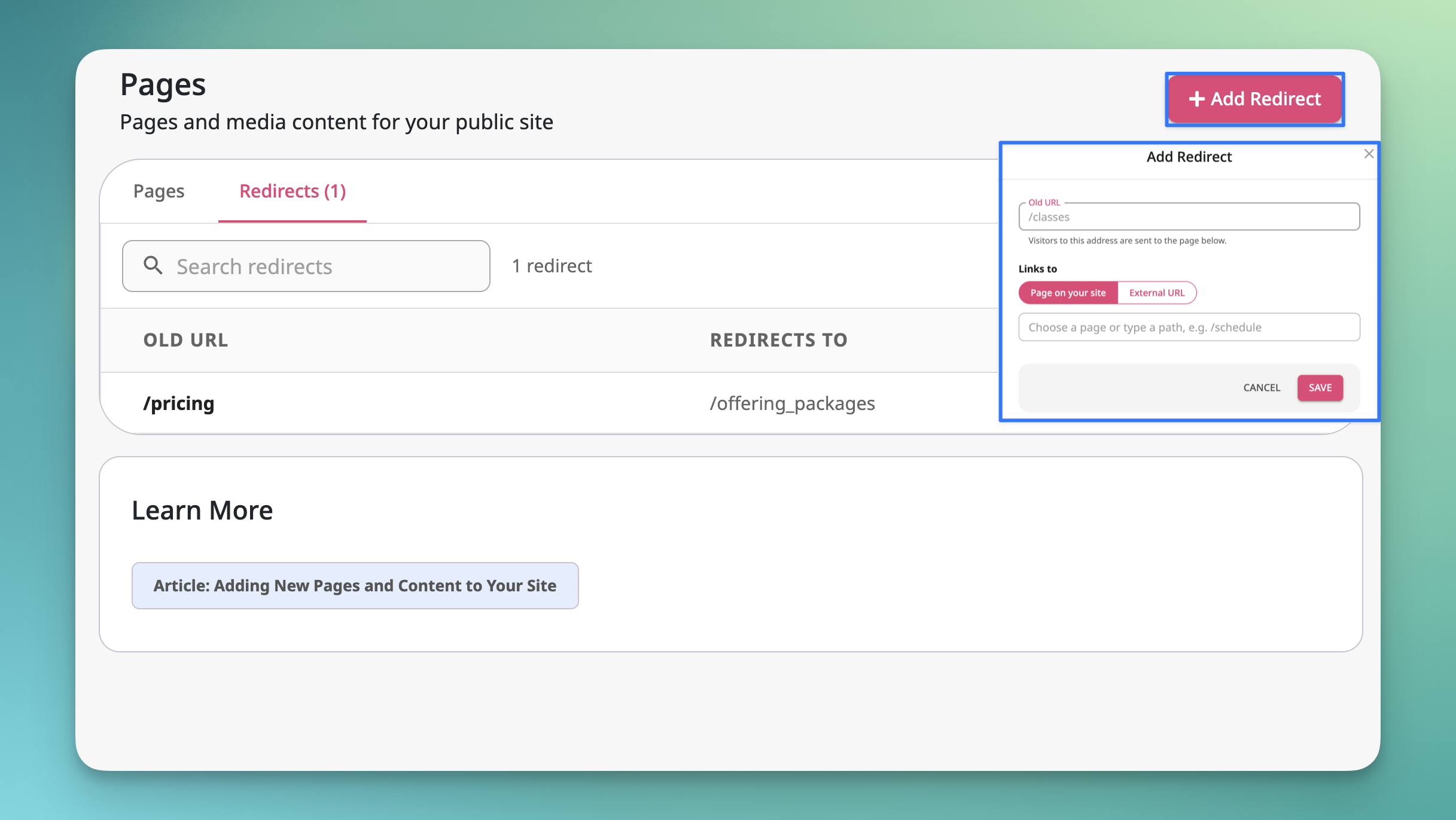
Task: Open the Choose a page combo box
Action: pyautogui.click(x=1189, y=327)
